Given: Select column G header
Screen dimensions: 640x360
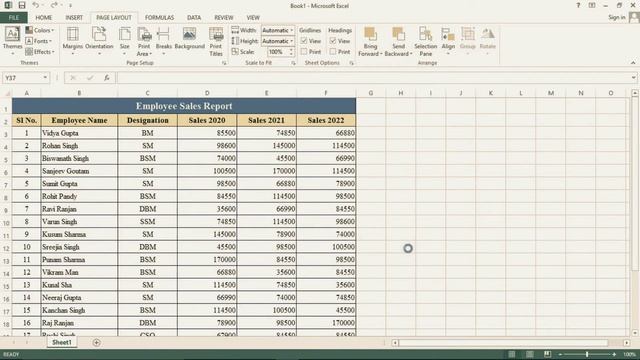Looking at the screenshot, I should (x=371, y=93).
